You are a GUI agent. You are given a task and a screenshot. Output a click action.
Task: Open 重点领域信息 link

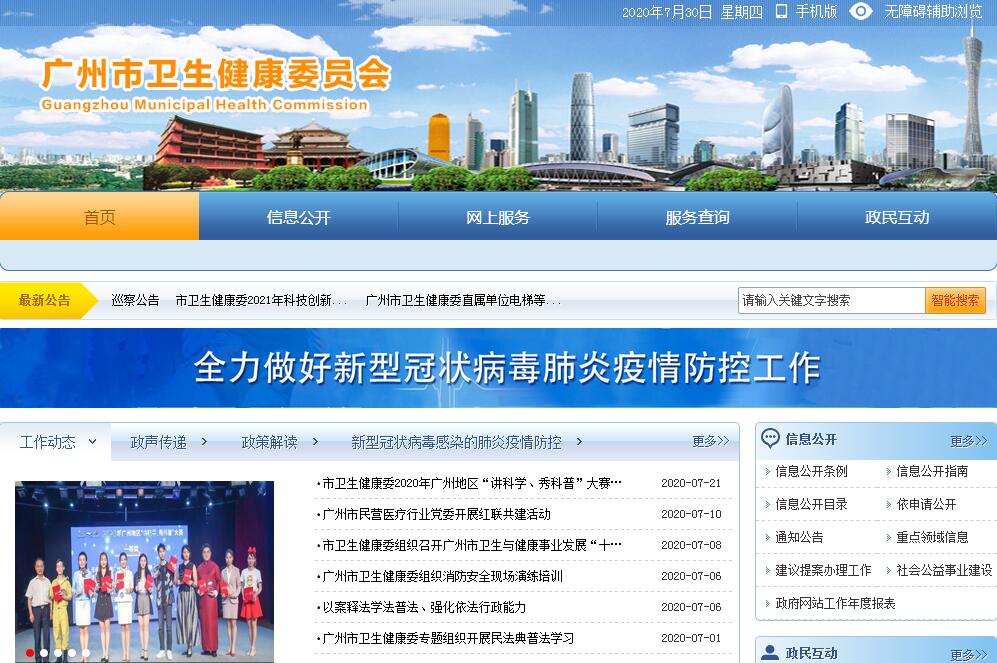tap(932, 537)
